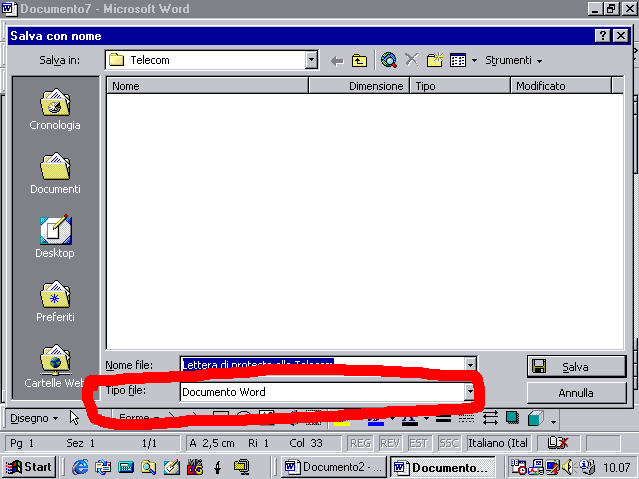
Task: Click the Nome file text field
Action: click(x=322, y=364)
